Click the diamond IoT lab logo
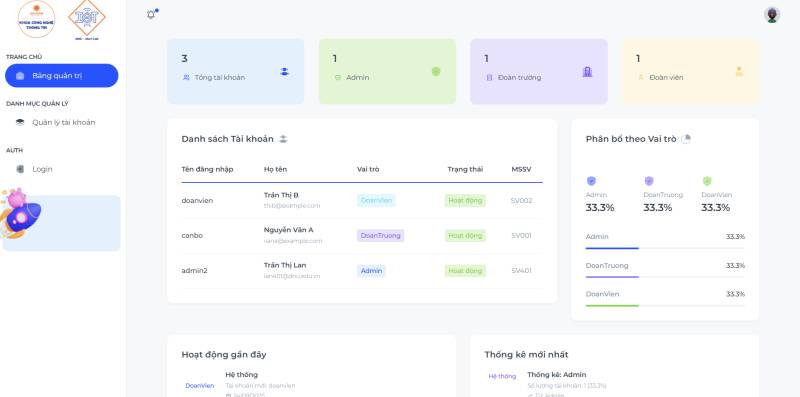Screen dimensions: 800x397 (x=87, y=19)
